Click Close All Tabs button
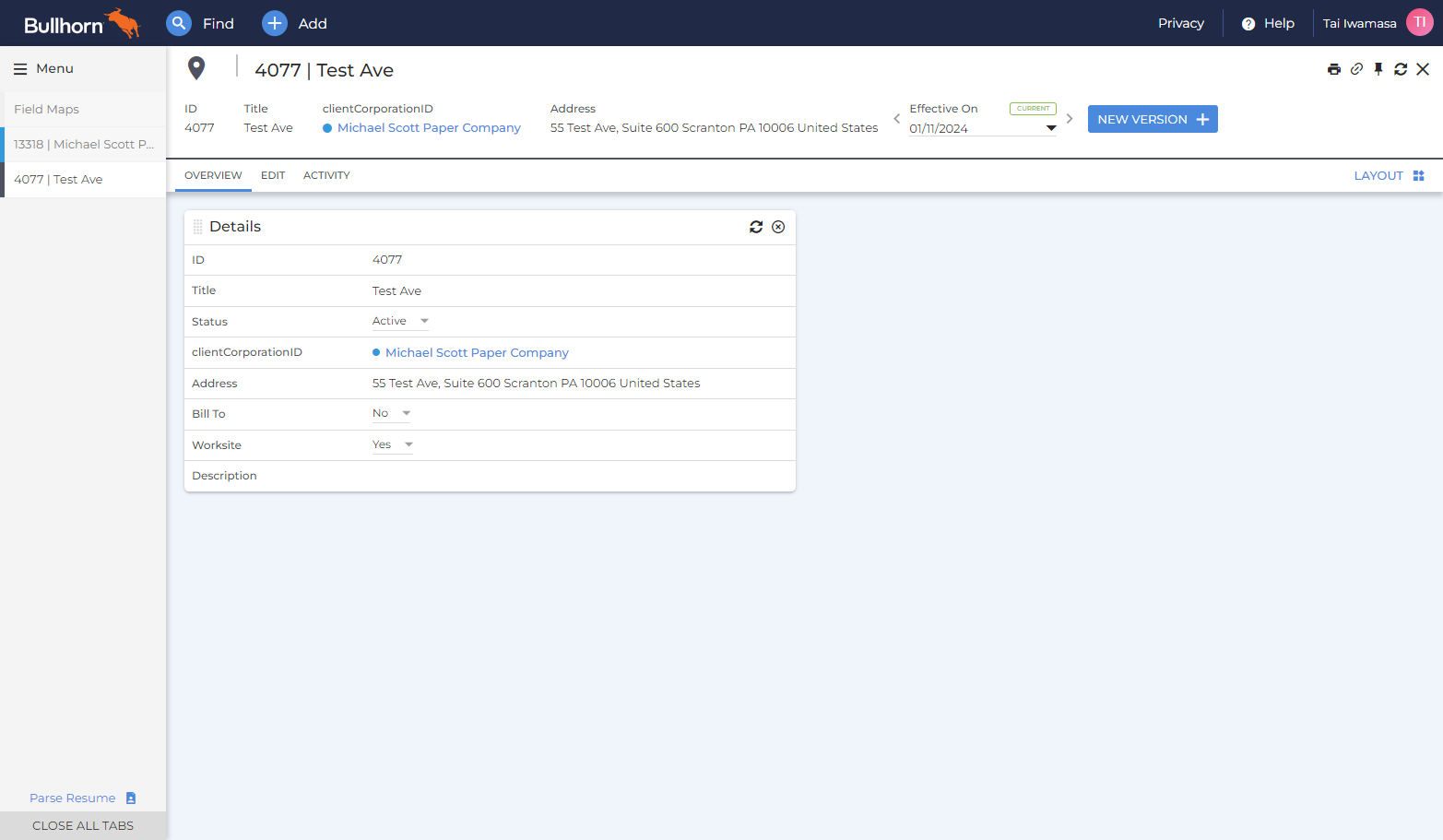This screenshot has height=840, width=1443. coord(83,826)
